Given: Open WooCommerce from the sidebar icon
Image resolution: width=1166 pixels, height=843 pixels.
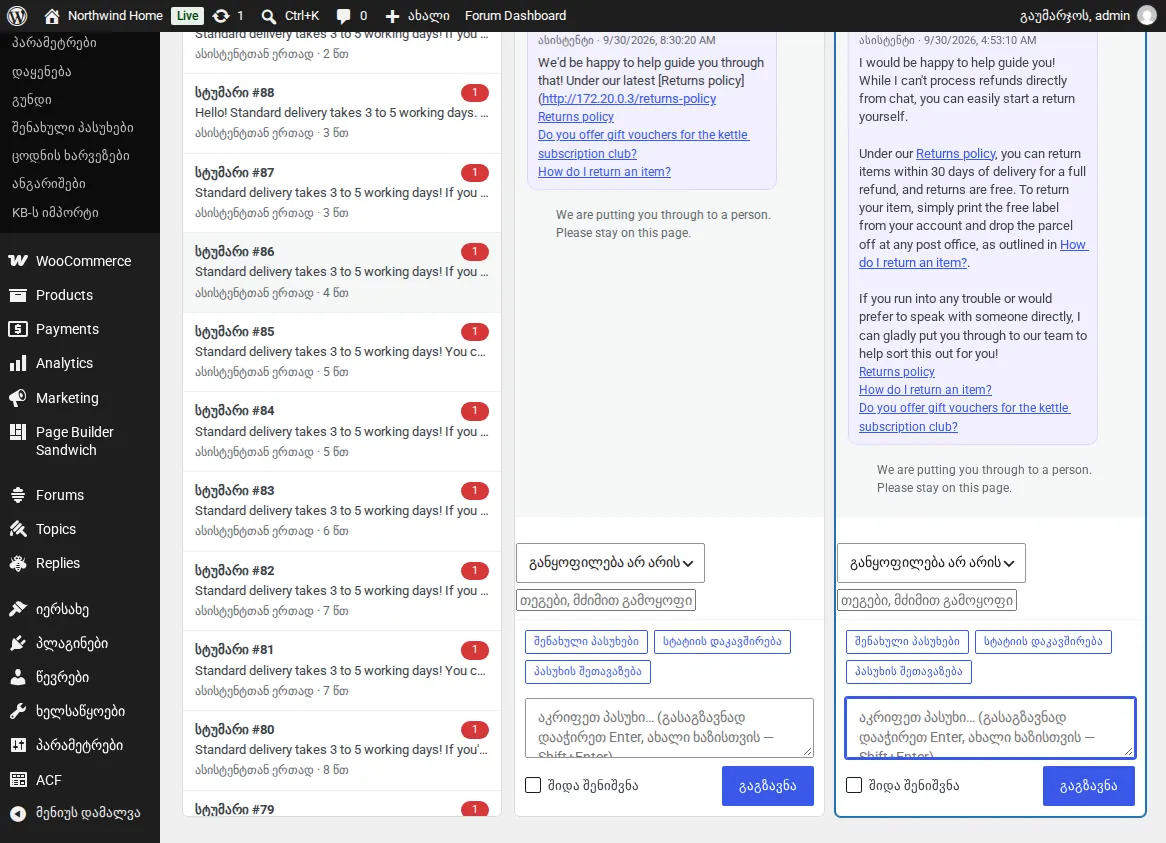Looking at the screenshot, I should click(18, 261).
